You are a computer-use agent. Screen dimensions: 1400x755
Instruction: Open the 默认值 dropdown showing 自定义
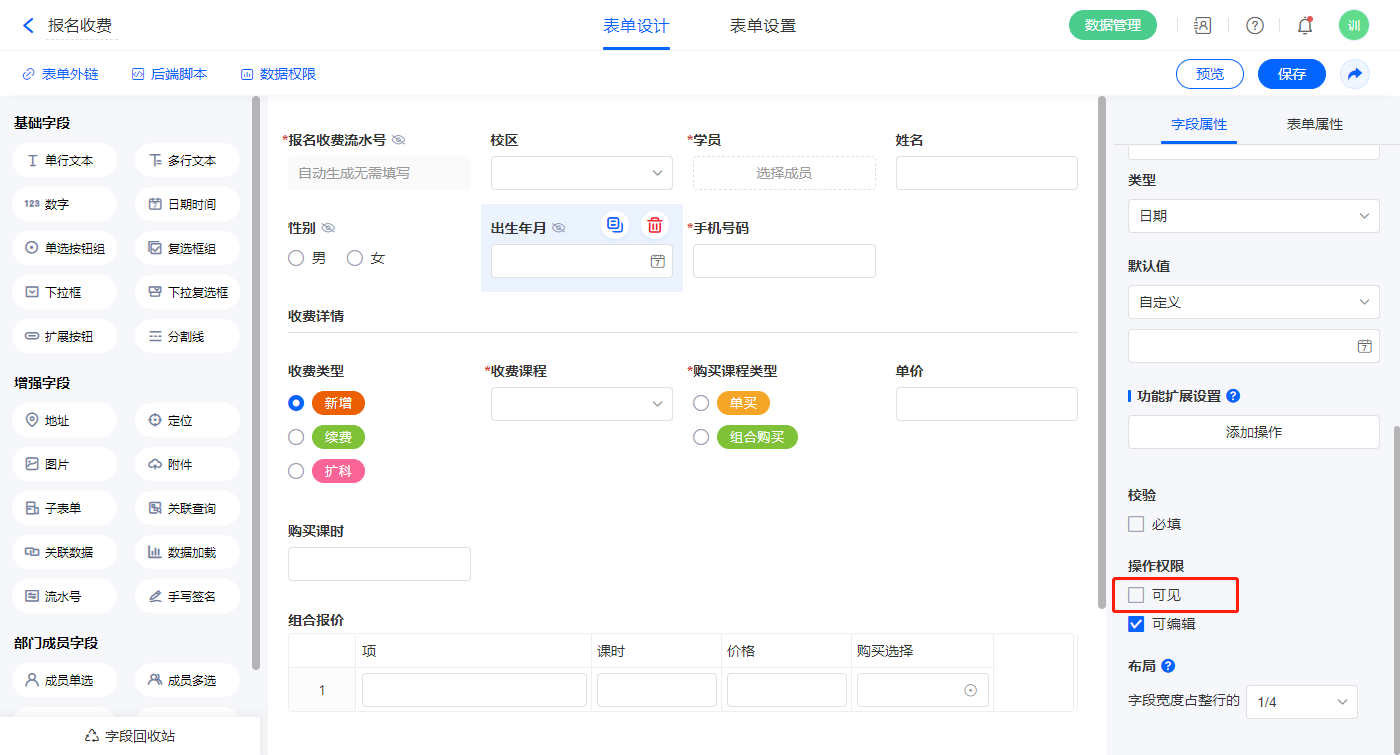tap(1253, 302)
